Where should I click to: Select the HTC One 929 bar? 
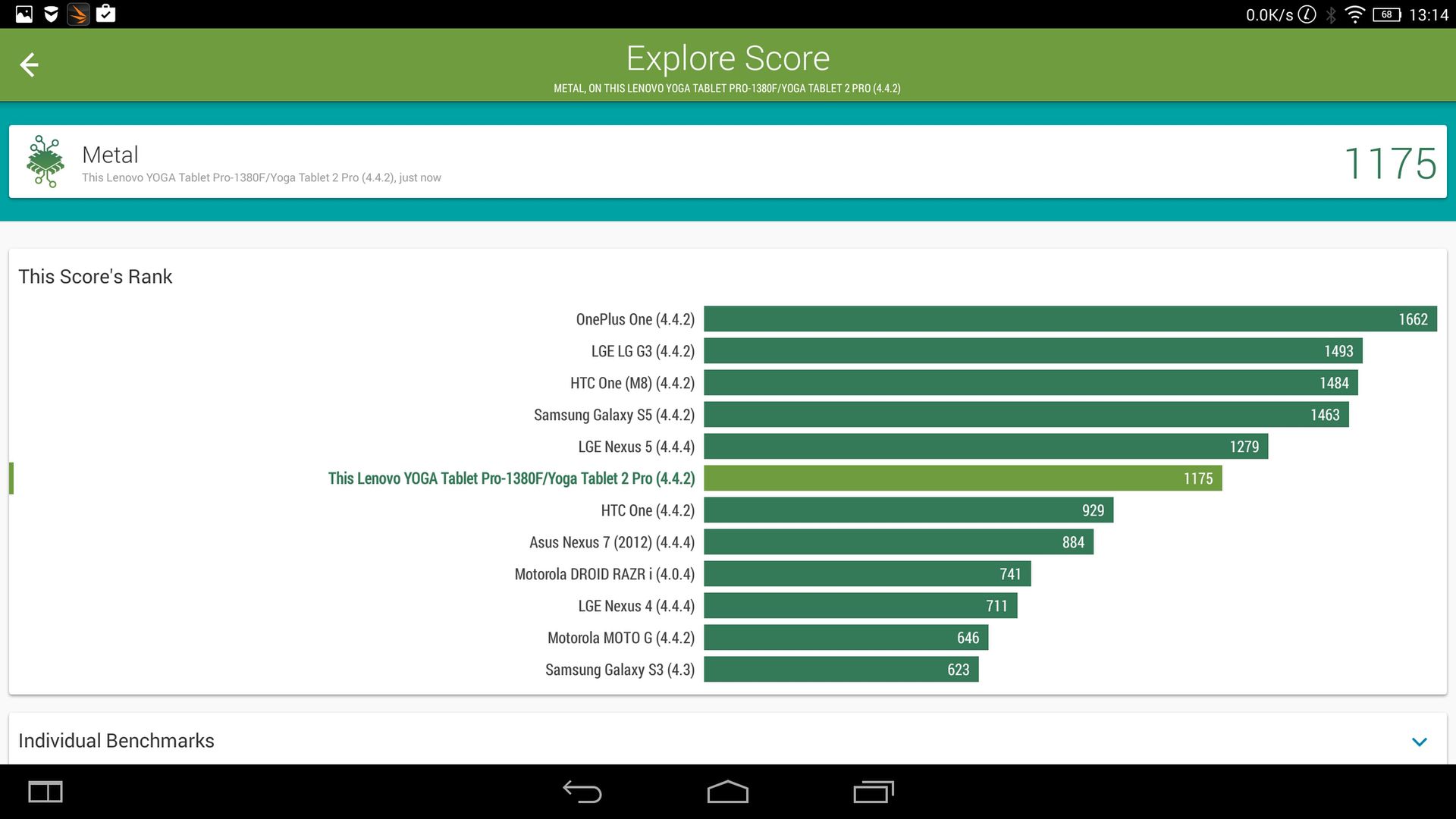(x=908, y=510)
